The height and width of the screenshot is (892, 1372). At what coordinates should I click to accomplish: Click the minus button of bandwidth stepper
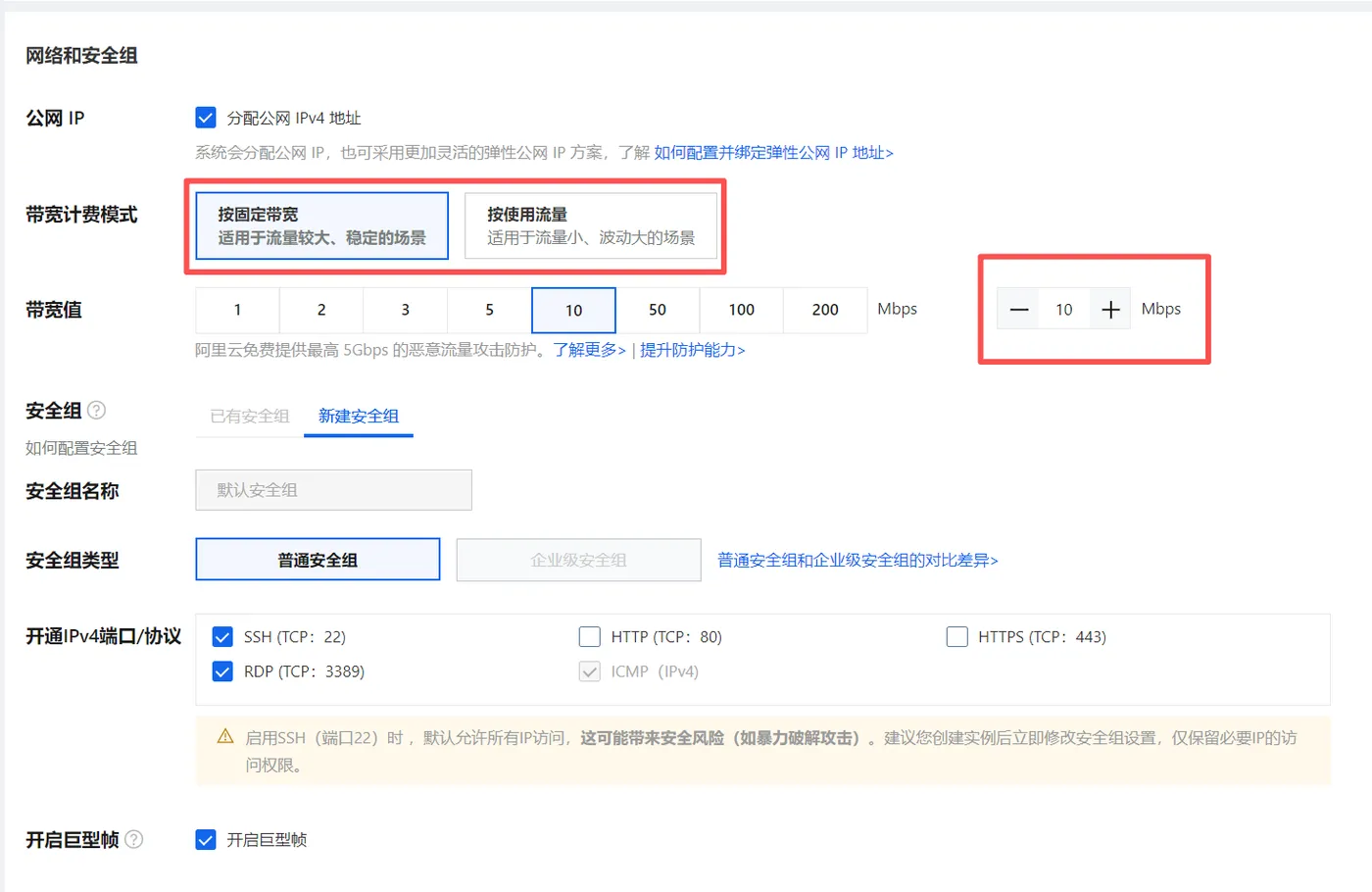pos(1019,310)
